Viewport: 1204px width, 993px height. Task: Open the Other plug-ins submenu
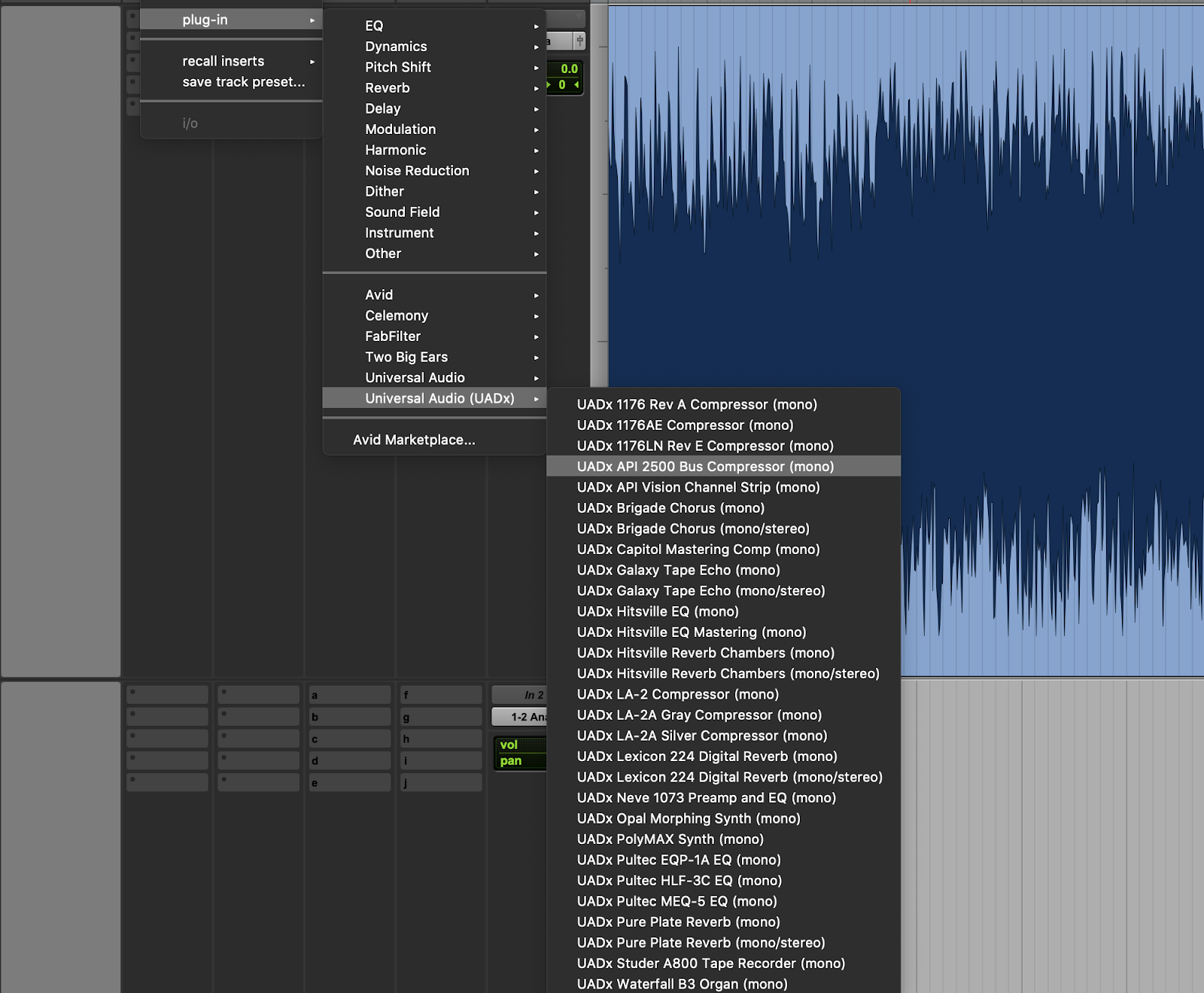click(x=434, y=254)
